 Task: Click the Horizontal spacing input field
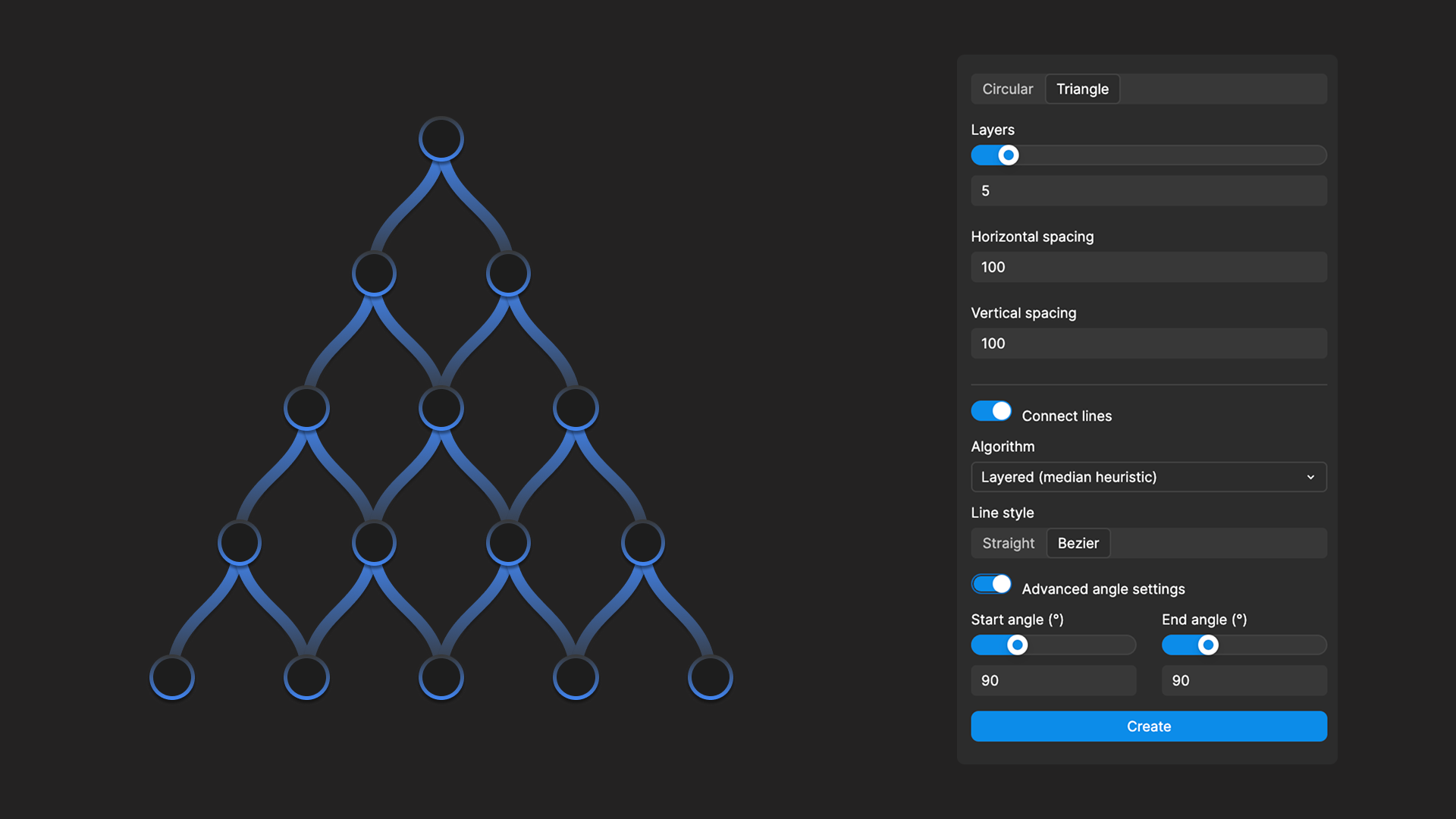1148,267
